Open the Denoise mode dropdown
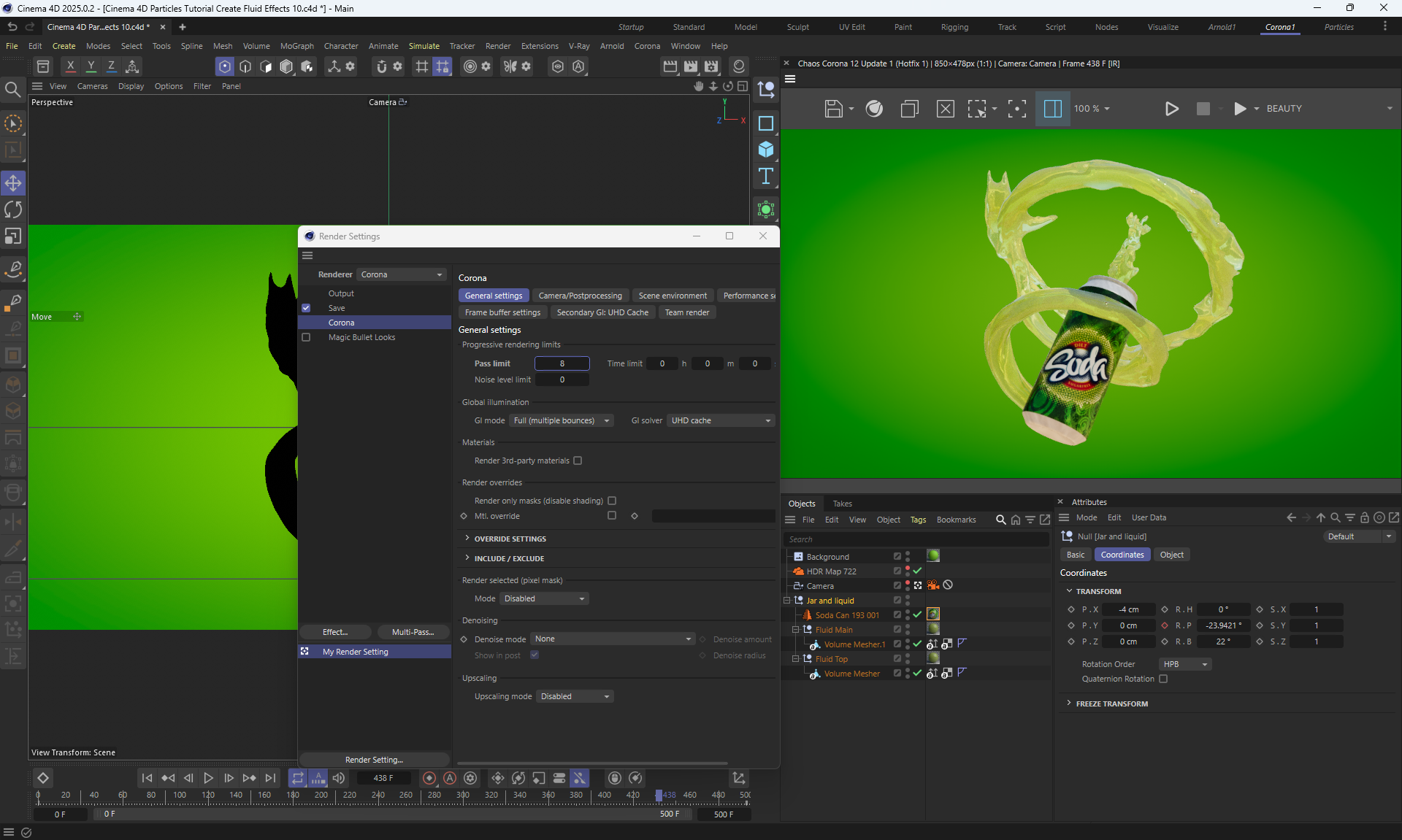1402x840 pixels. point(612,639)
